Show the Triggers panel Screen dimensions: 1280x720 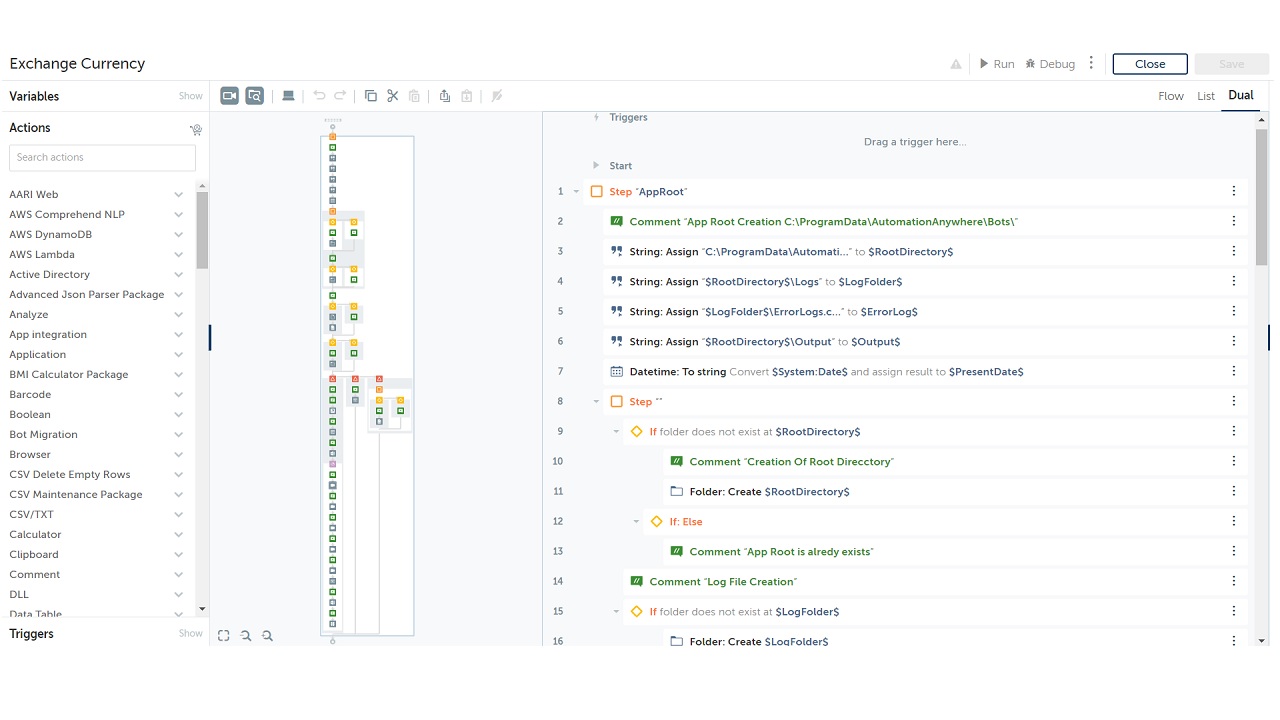(x=190, y=633)
